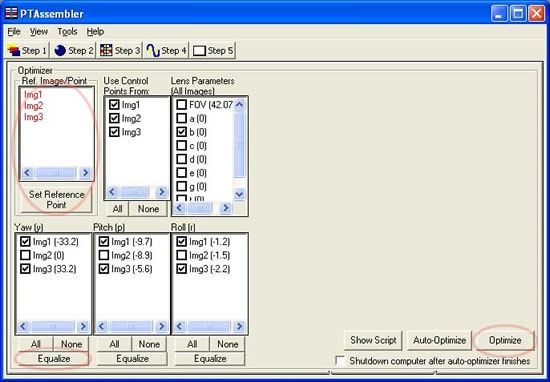Viewport: 550px width, 382px height.
Task: Close the PTAssembler window
Action: click(x=537, y=14)
